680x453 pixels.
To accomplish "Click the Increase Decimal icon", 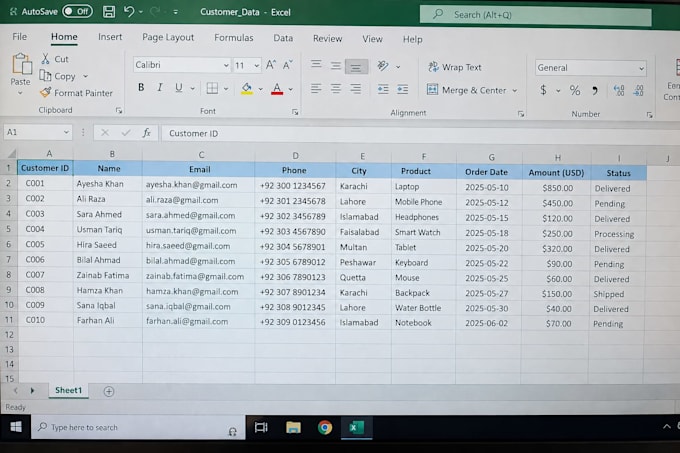I will (x=619, y=91).
